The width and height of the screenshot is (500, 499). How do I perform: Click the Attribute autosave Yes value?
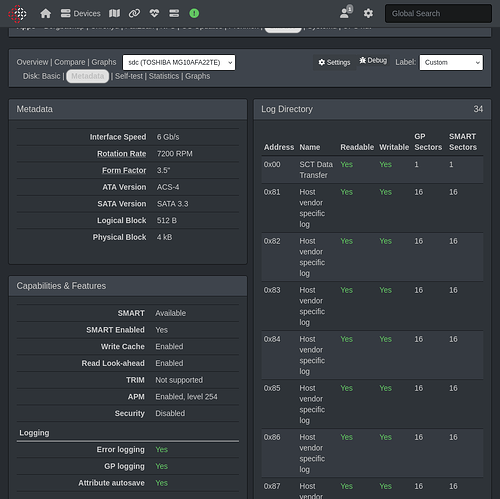point(161,483)
